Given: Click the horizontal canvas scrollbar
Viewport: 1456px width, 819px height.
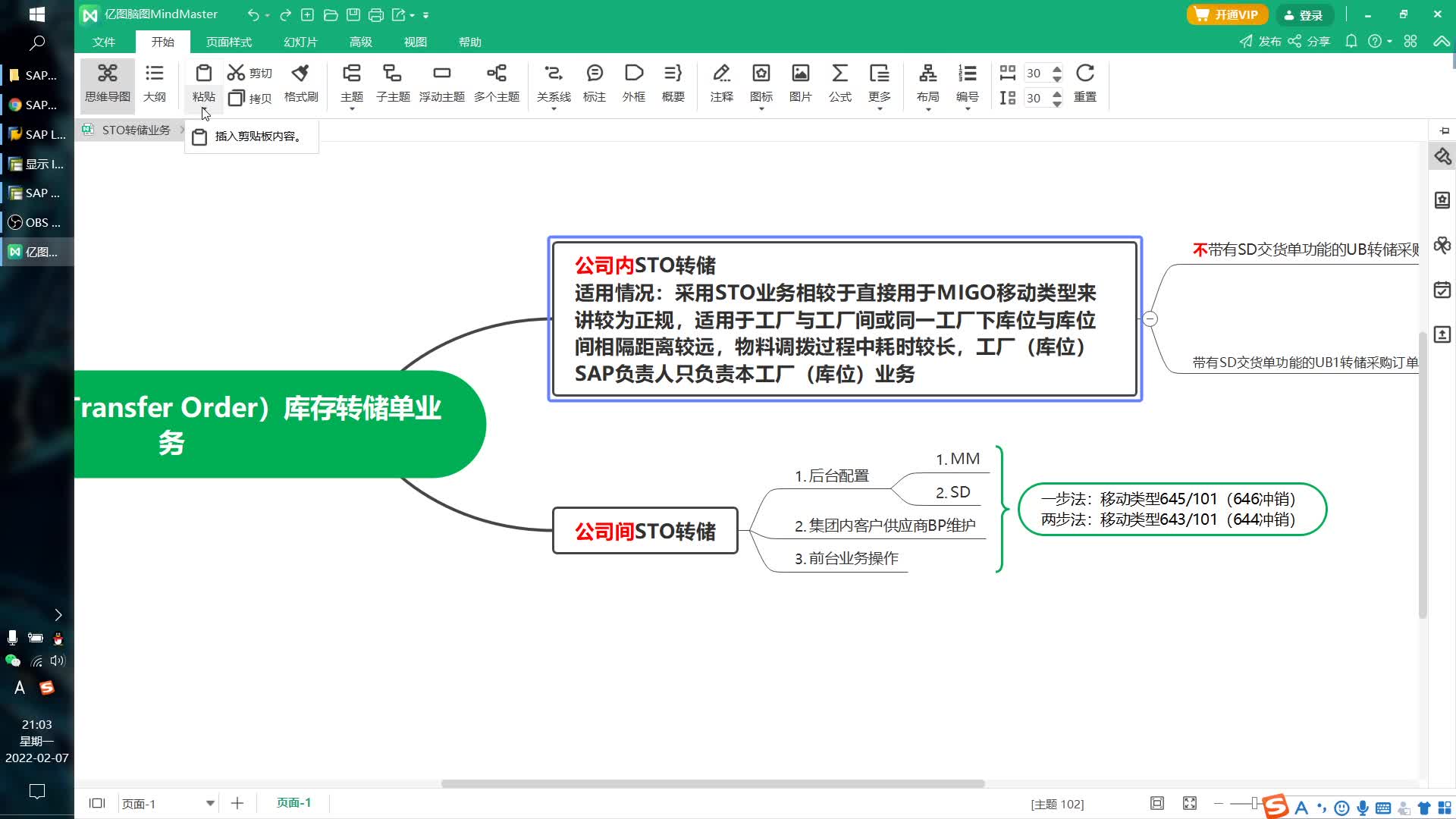Looking at the screenshot, I should pyautogui.click(x=713, y=783).
